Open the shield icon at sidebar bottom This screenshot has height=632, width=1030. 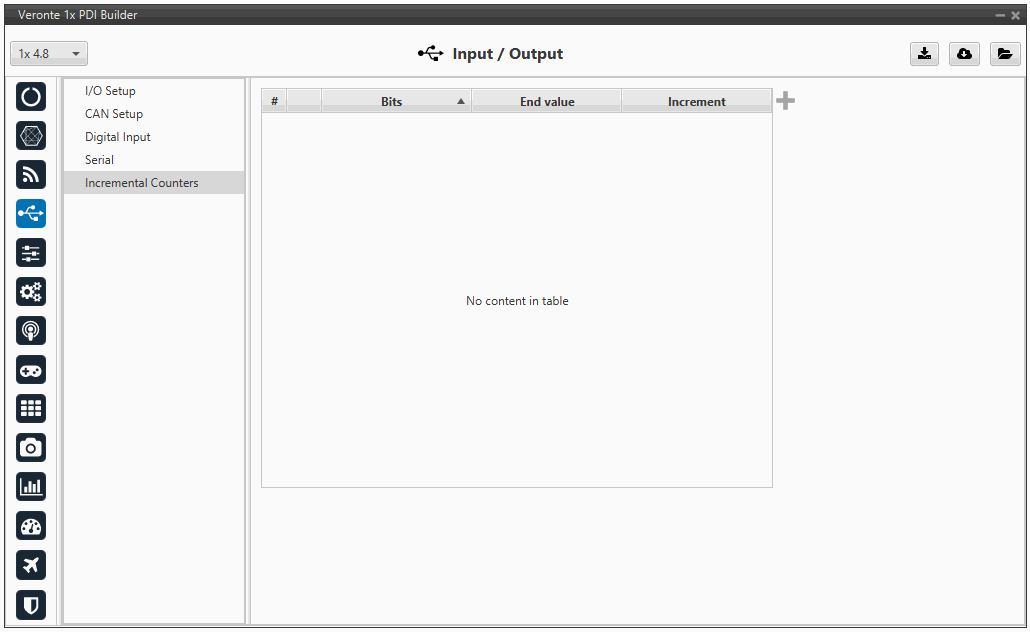(x=31, y=604)
